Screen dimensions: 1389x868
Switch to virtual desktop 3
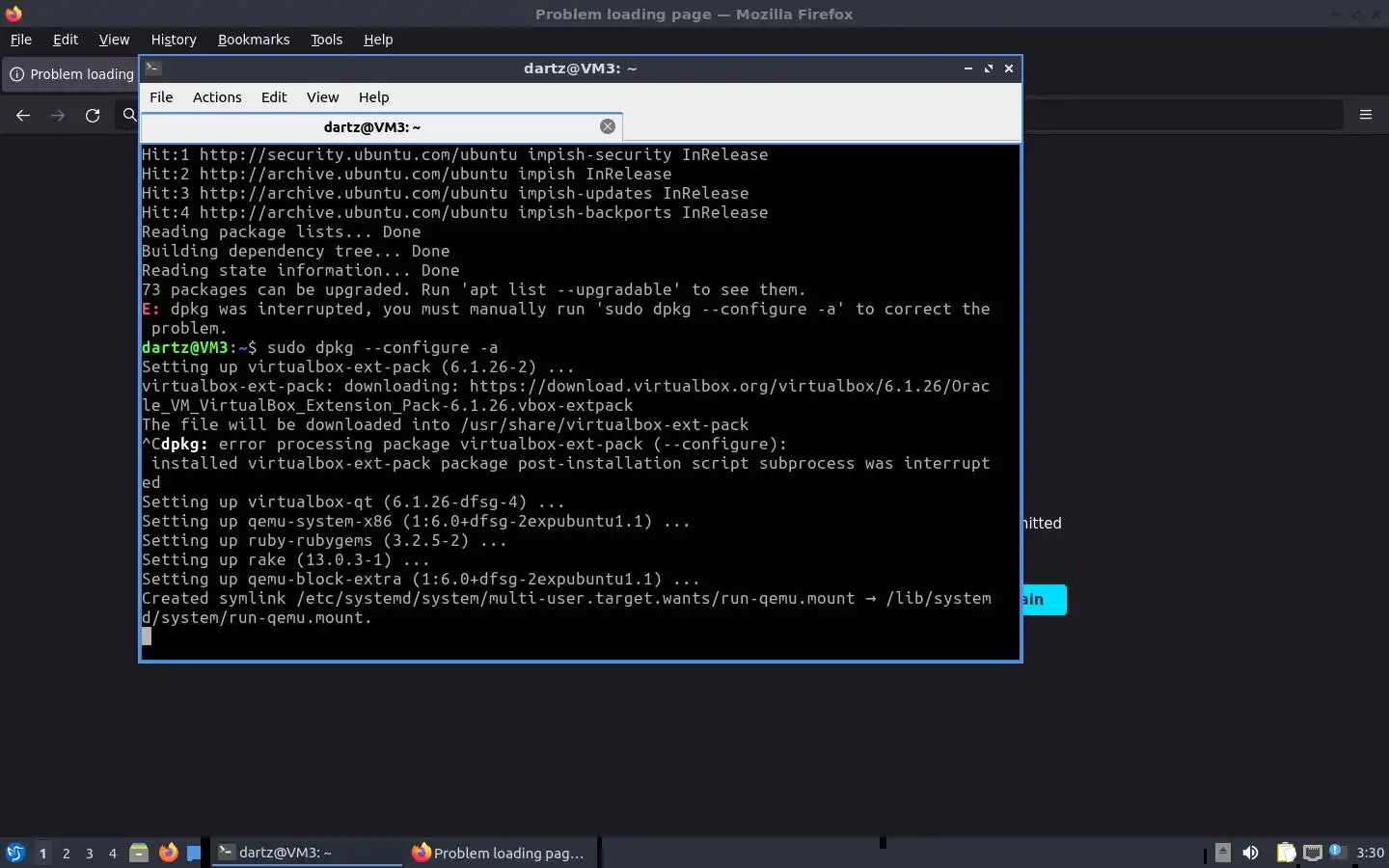click(90, 853)
